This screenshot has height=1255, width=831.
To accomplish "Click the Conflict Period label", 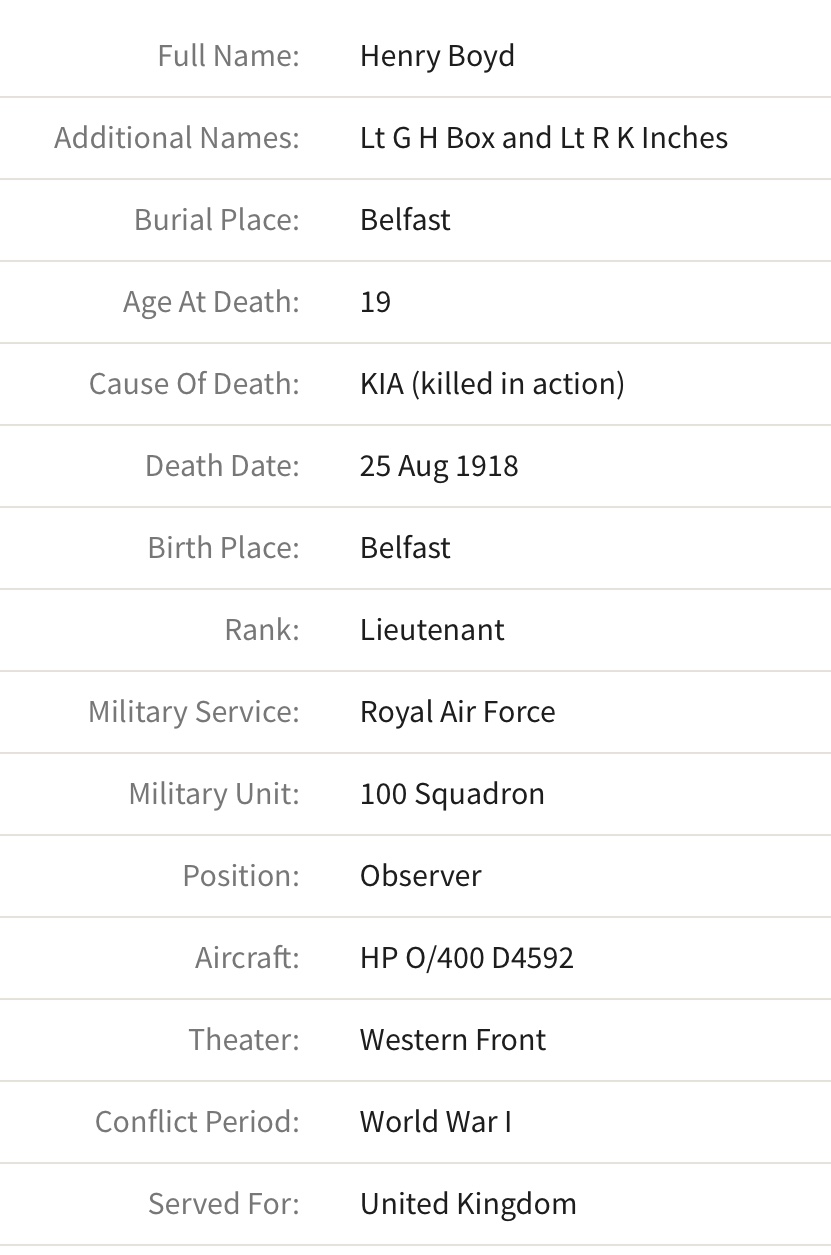I will click(197, 1122).
